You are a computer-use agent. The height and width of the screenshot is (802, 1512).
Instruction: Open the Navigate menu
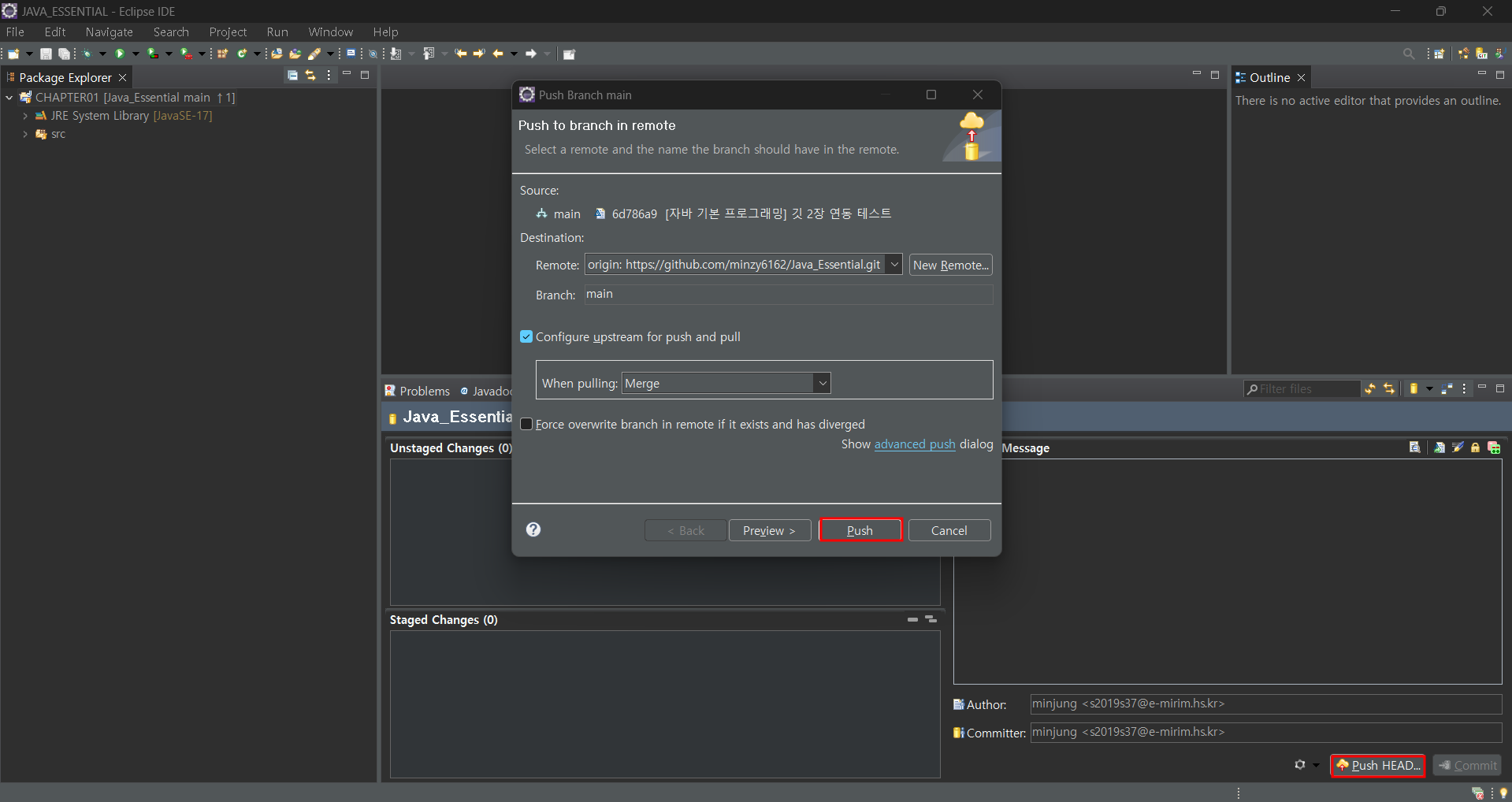(110, 32)
